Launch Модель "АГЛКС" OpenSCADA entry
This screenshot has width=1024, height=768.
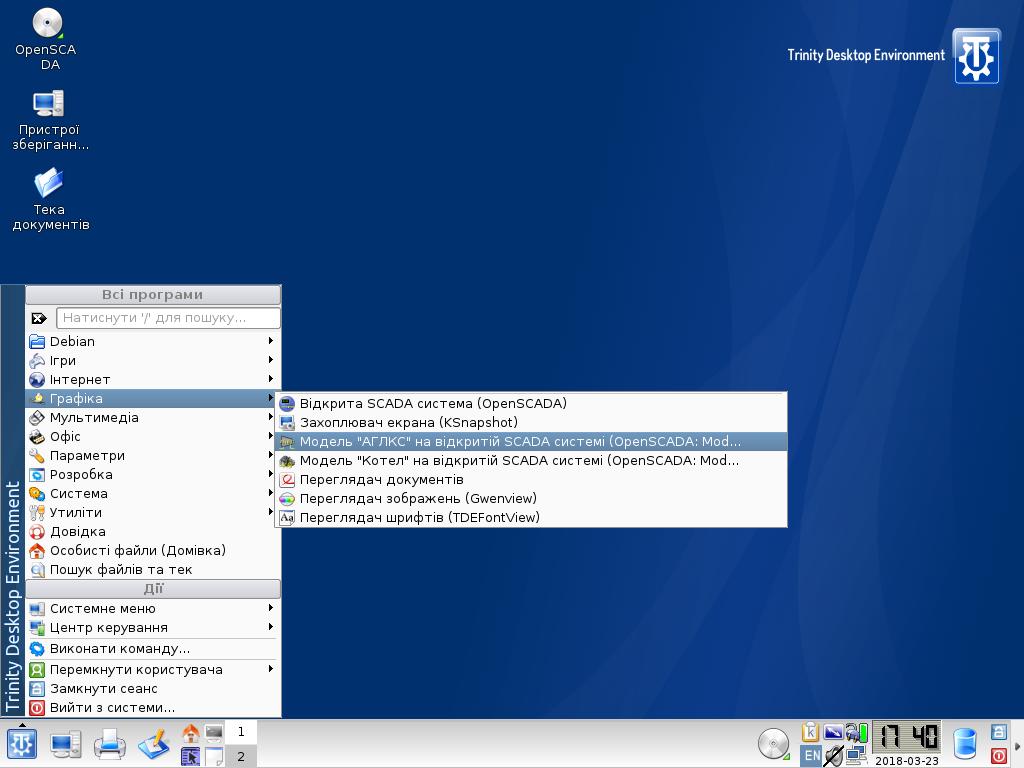[520, 441]
